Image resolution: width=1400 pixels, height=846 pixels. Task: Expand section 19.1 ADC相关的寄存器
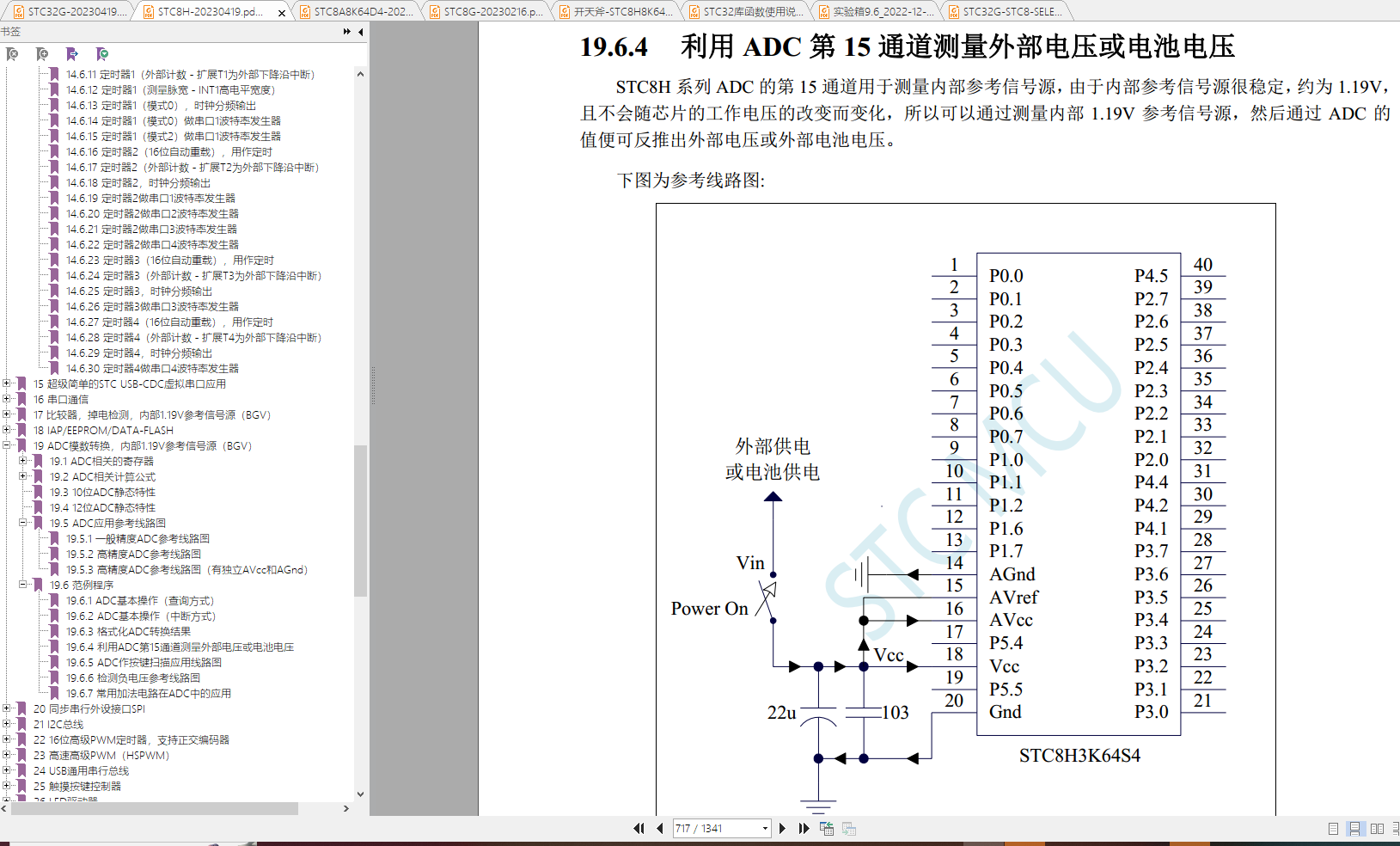coord(23,462)
